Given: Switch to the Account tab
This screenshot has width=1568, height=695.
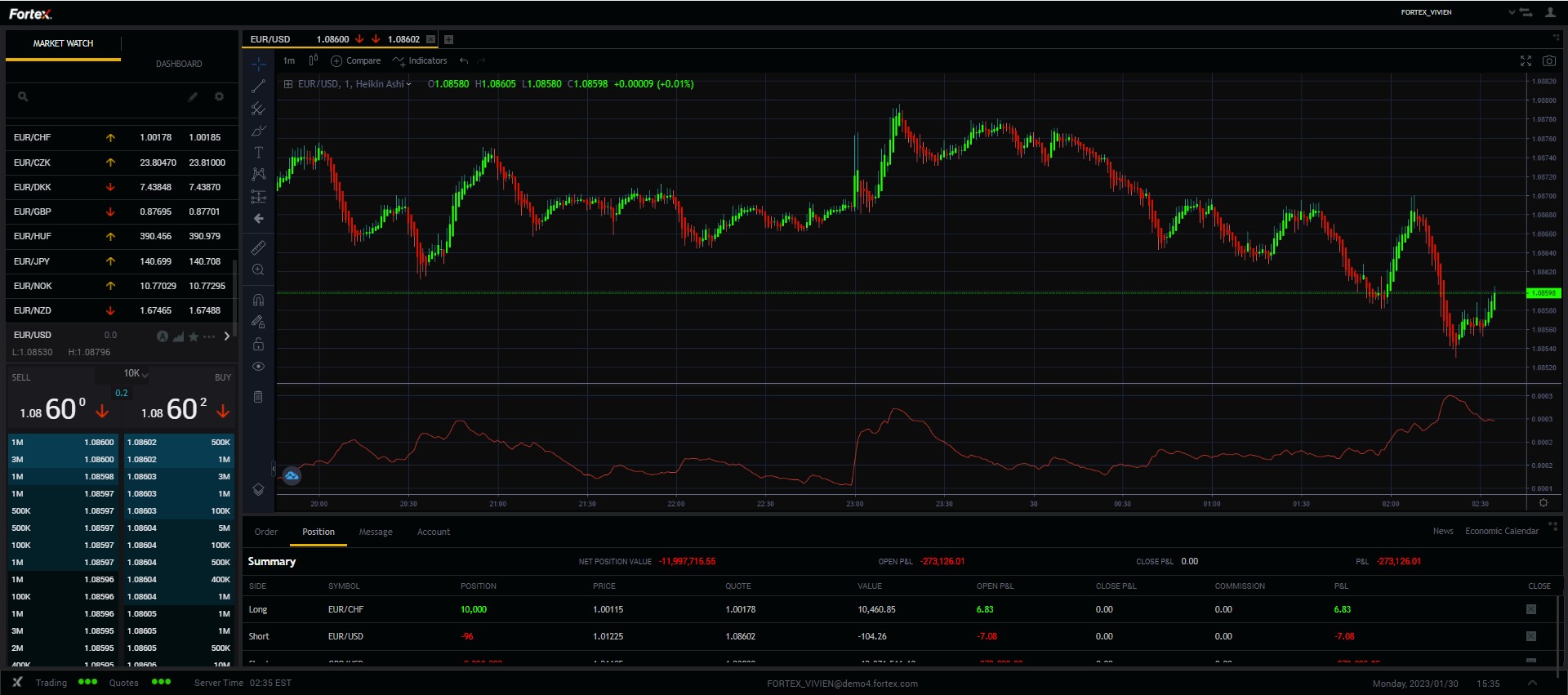Looking at the screenshot, I should click(x=434, y=532).
